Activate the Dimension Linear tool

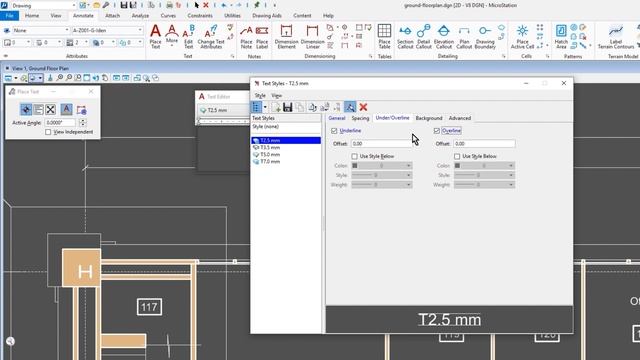[x=312, y=37]
